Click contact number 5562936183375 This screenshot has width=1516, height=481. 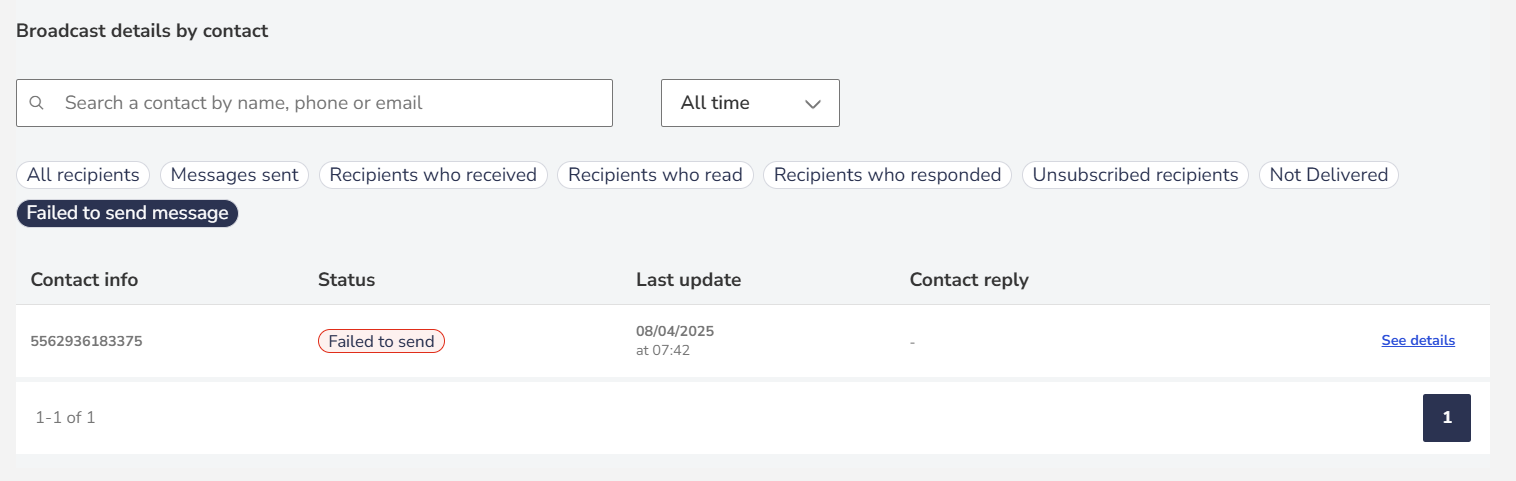tap(86, 341)
